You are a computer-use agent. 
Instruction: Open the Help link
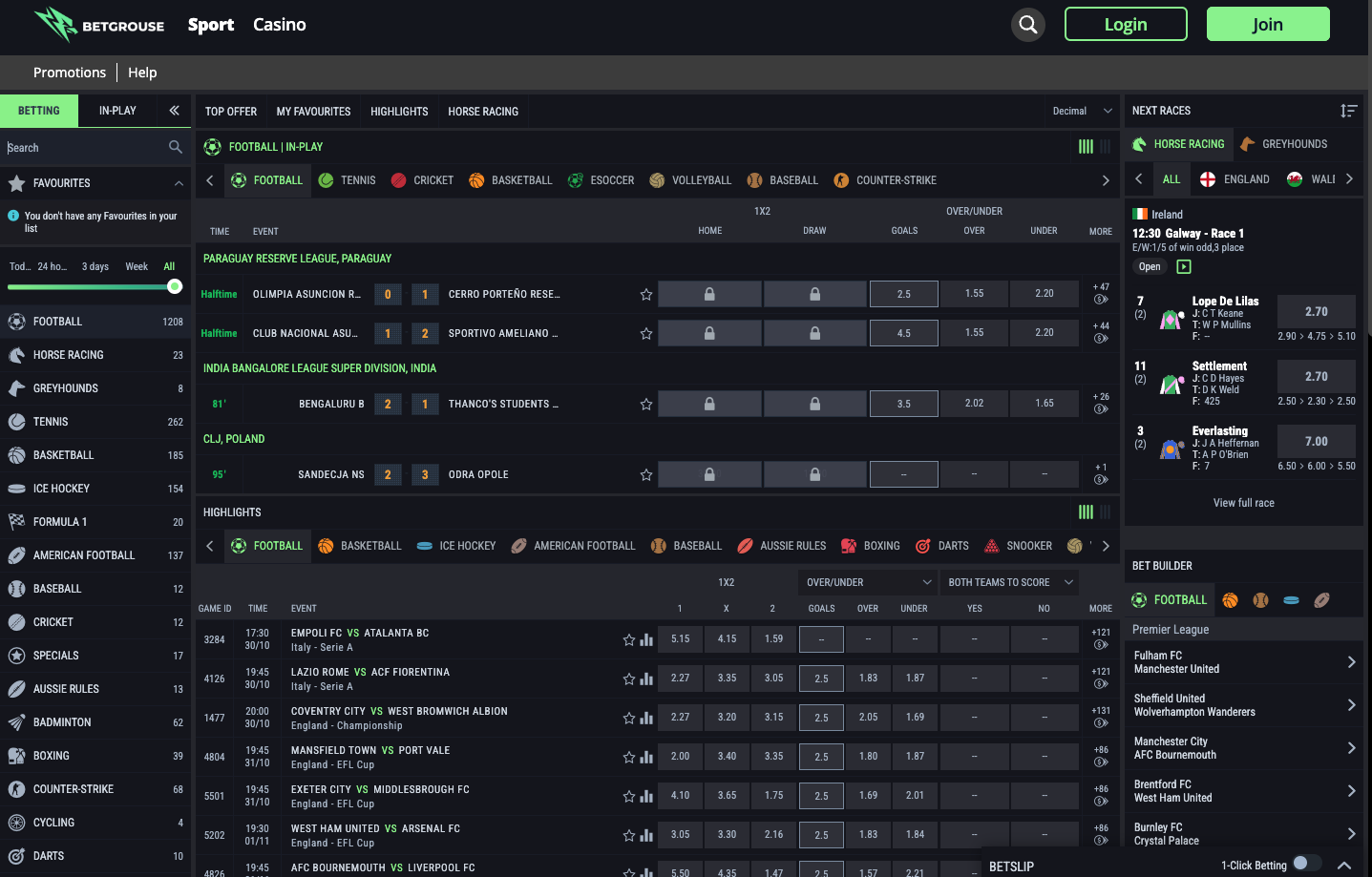pyautogui.click(x=142, y=73)
